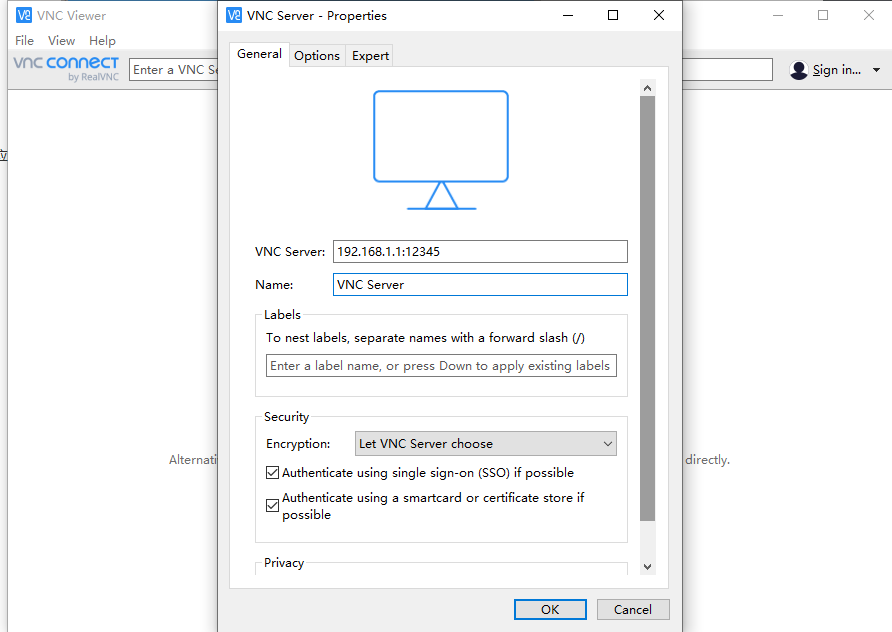Click into the Name field
892x632 pixels.
tap(480, 284)
